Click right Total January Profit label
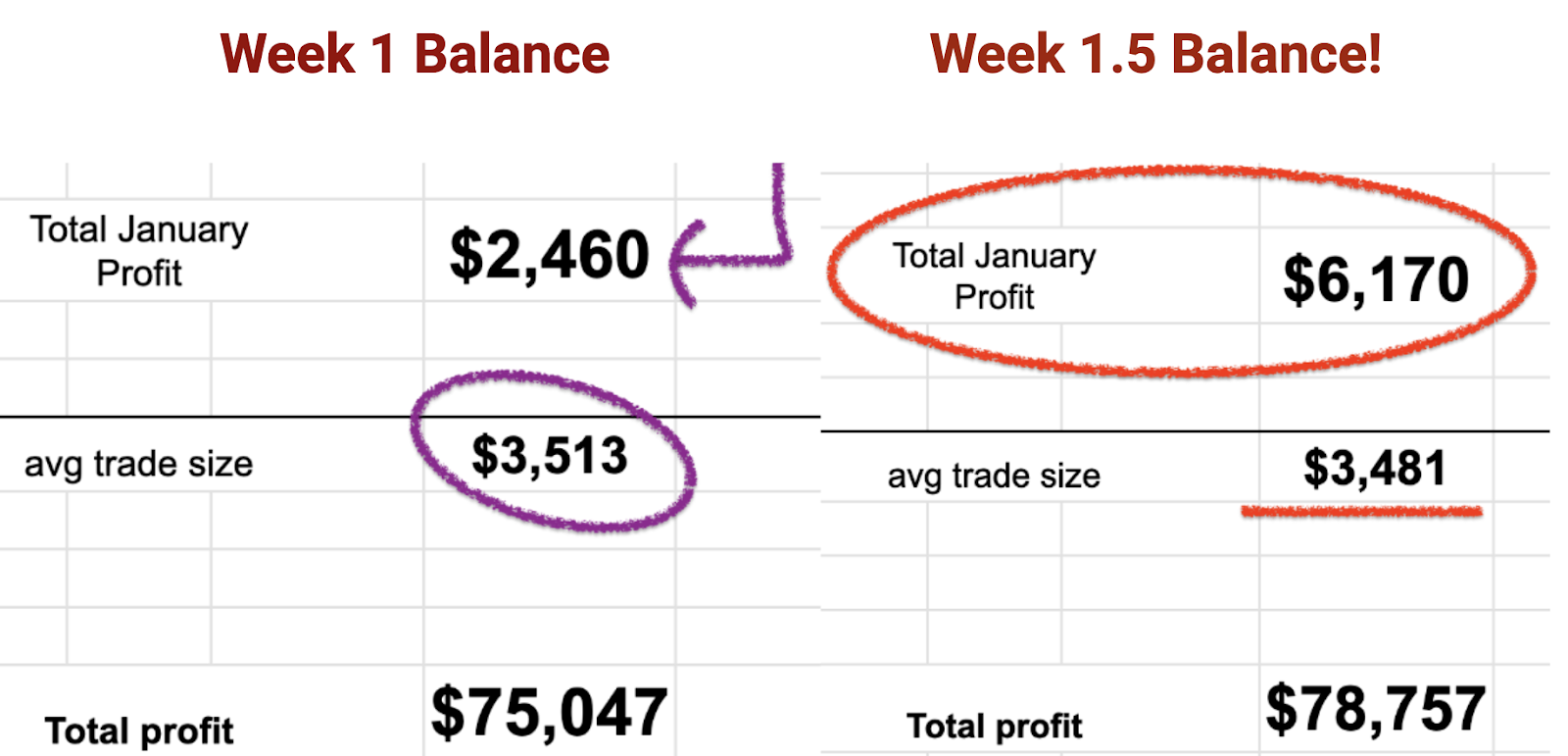This screenshot has width=1568, height=756. pos(994,276)
